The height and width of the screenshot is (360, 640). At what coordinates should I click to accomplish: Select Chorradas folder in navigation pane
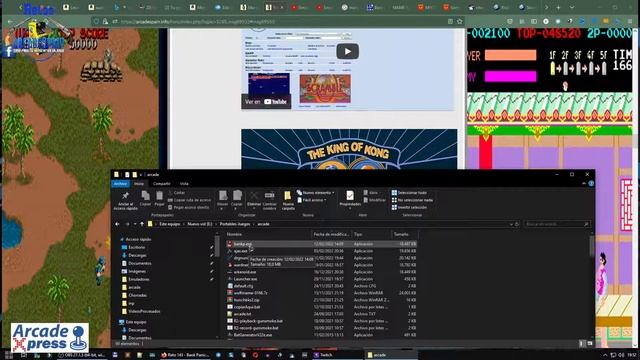click(138, 296)
